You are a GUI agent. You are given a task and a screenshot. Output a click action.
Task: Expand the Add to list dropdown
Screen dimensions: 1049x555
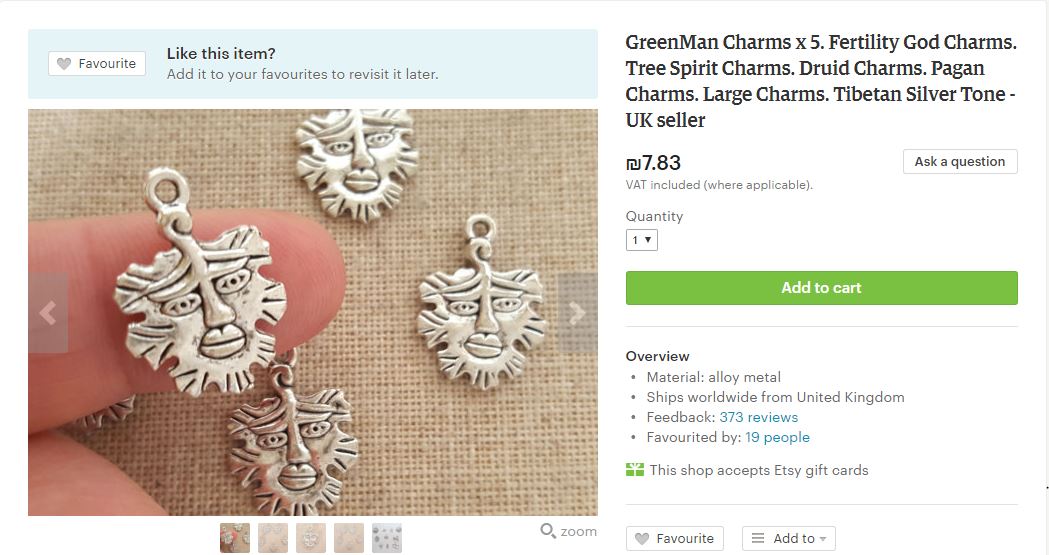tap(789, 538)
